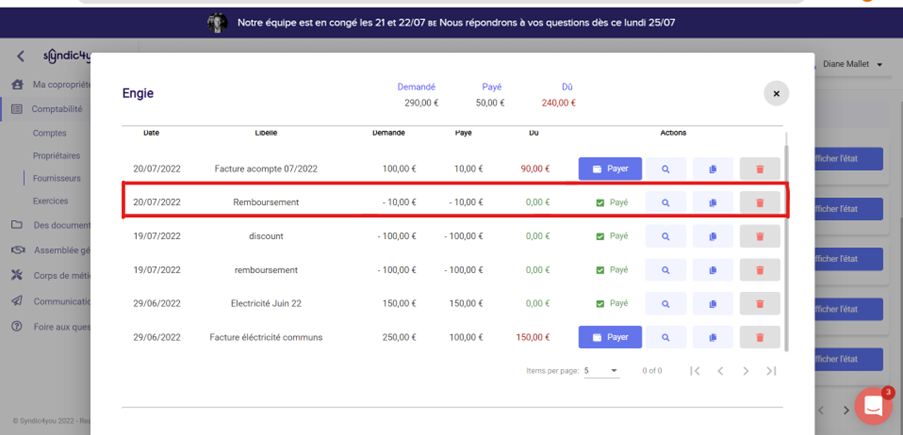Screen dimensions: 903x435
Task: Click the 150,00 € due amount
Action: [532, 337]
